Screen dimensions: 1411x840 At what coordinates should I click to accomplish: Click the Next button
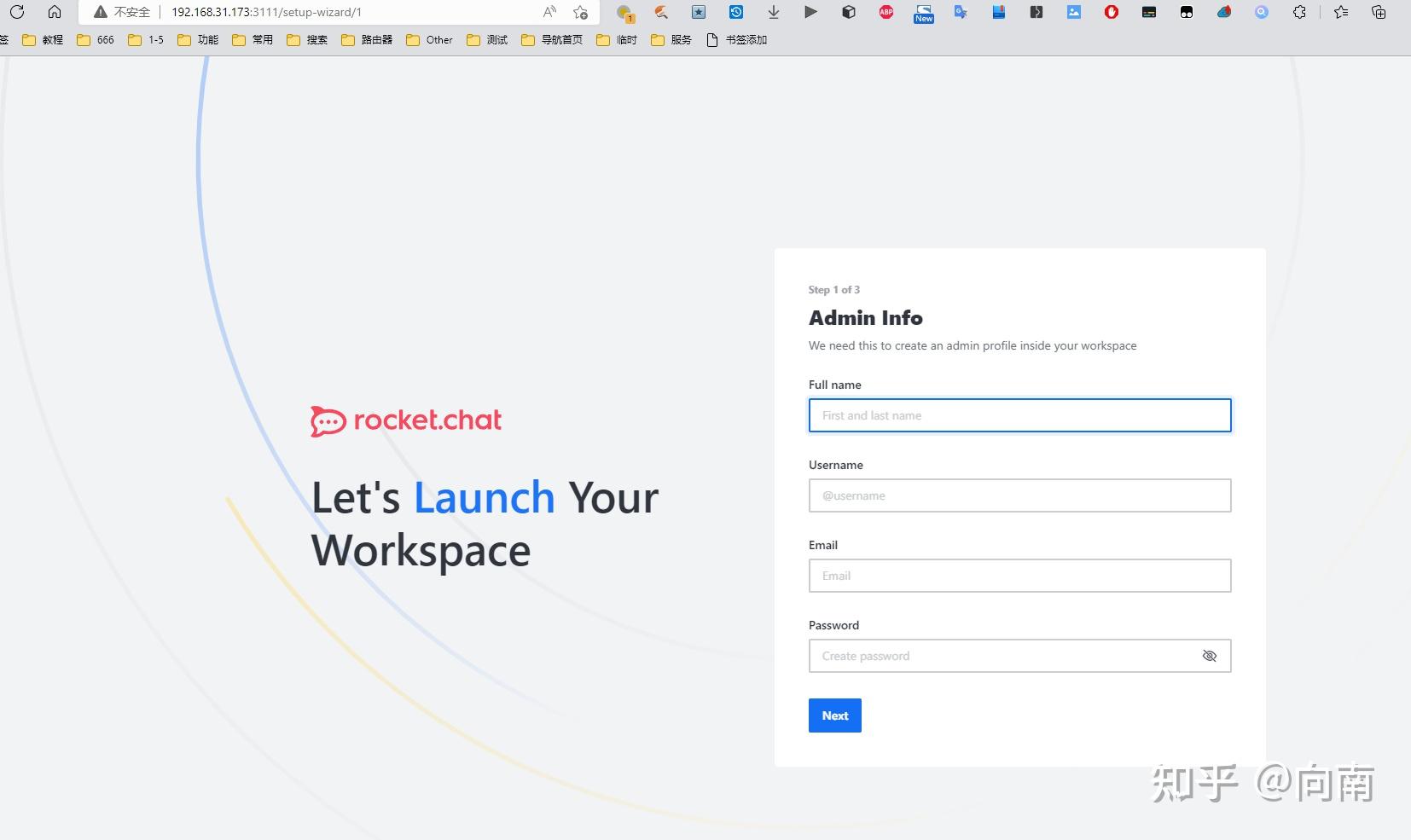833,715
